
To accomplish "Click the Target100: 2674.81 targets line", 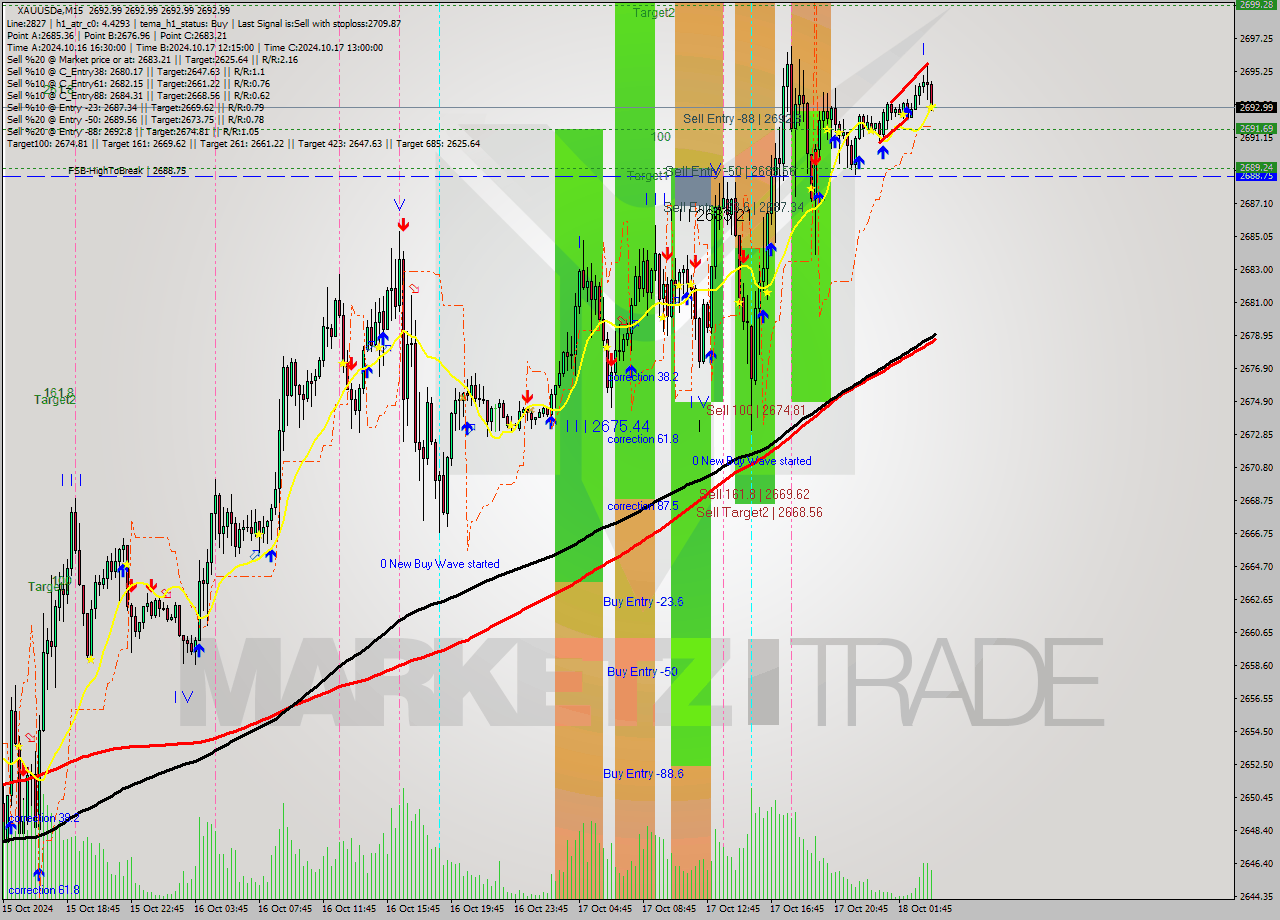I will tap(243, 143).
